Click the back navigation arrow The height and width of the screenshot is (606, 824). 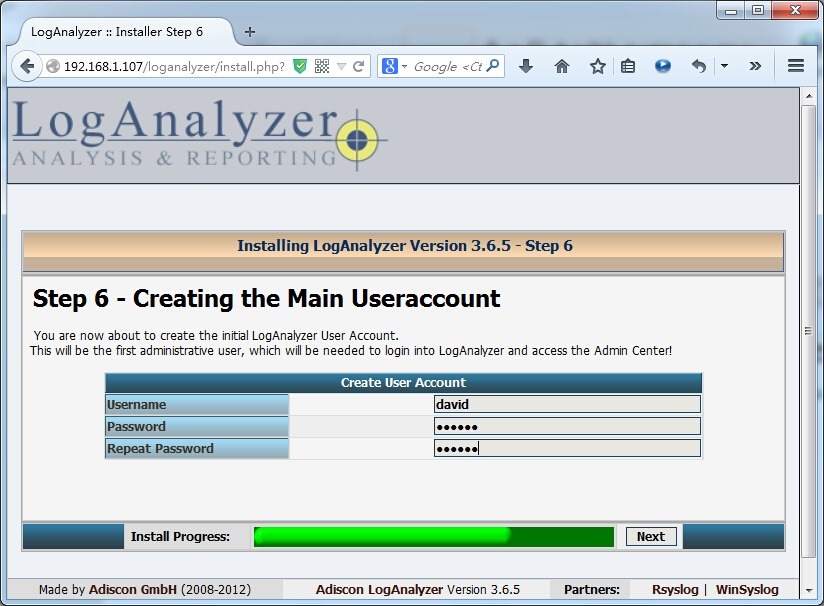pos(27,66)
